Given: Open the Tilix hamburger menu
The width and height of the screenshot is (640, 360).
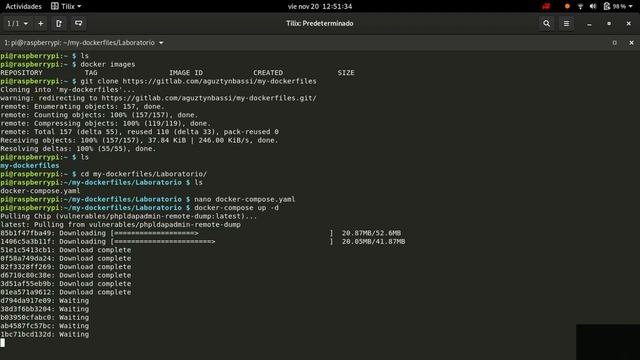Looking at the screenshot, I should coord(566,24).
